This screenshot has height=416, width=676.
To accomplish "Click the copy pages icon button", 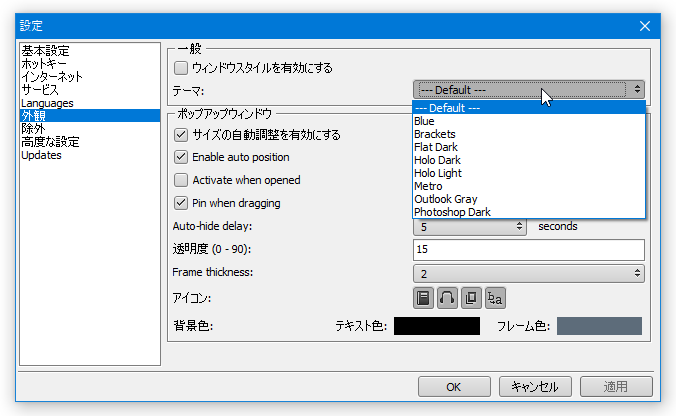I will point(471,298).
